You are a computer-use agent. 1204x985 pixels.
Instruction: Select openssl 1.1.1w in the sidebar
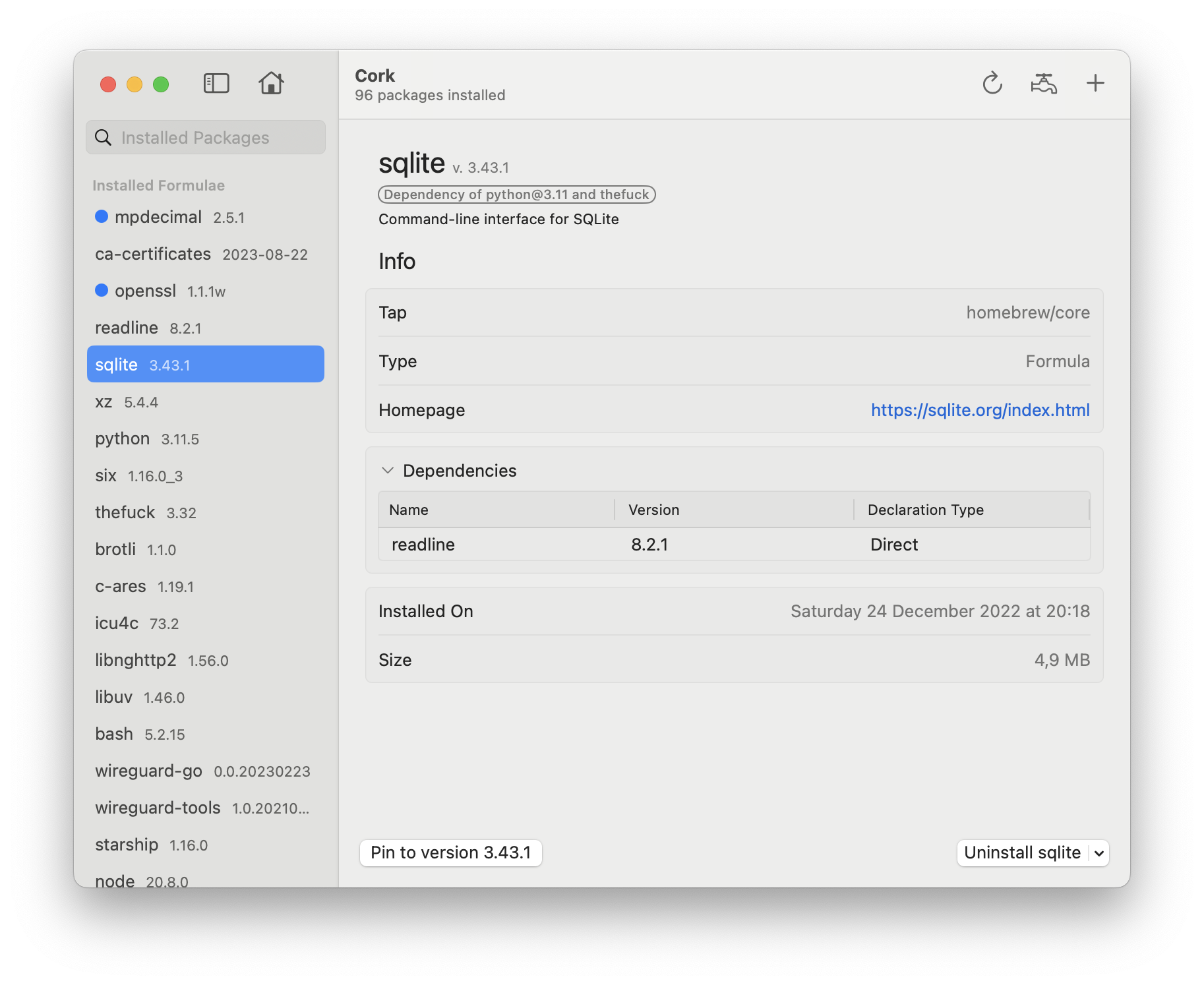tap(206, 291)
